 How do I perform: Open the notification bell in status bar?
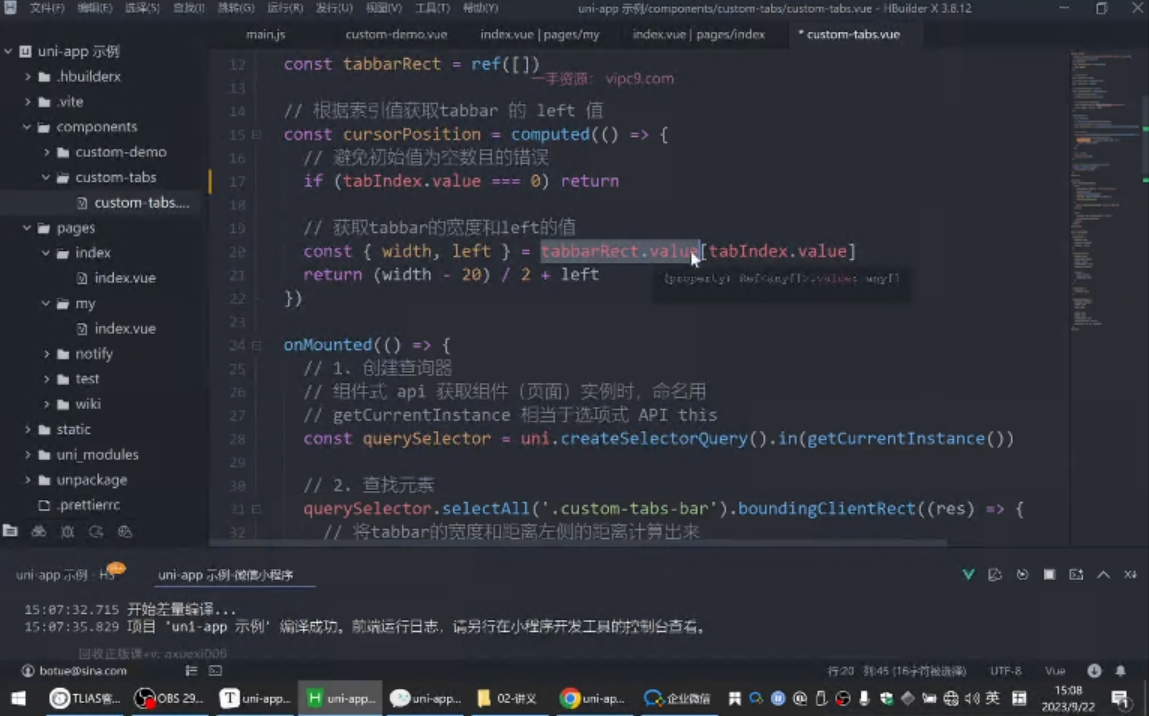point(1120,671)
